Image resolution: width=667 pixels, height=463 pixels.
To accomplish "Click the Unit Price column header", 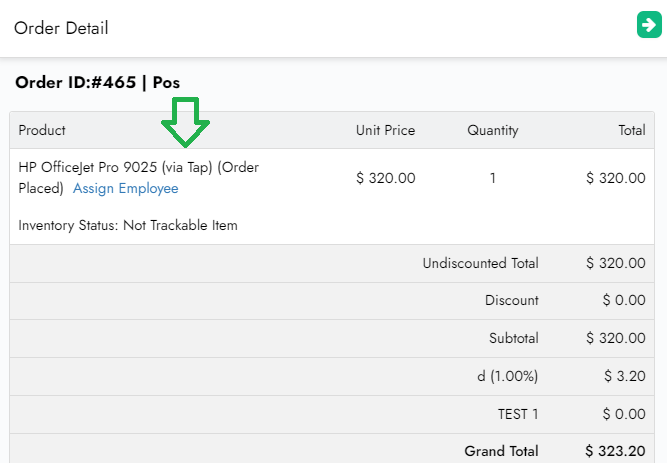I will tap(385, 130).
